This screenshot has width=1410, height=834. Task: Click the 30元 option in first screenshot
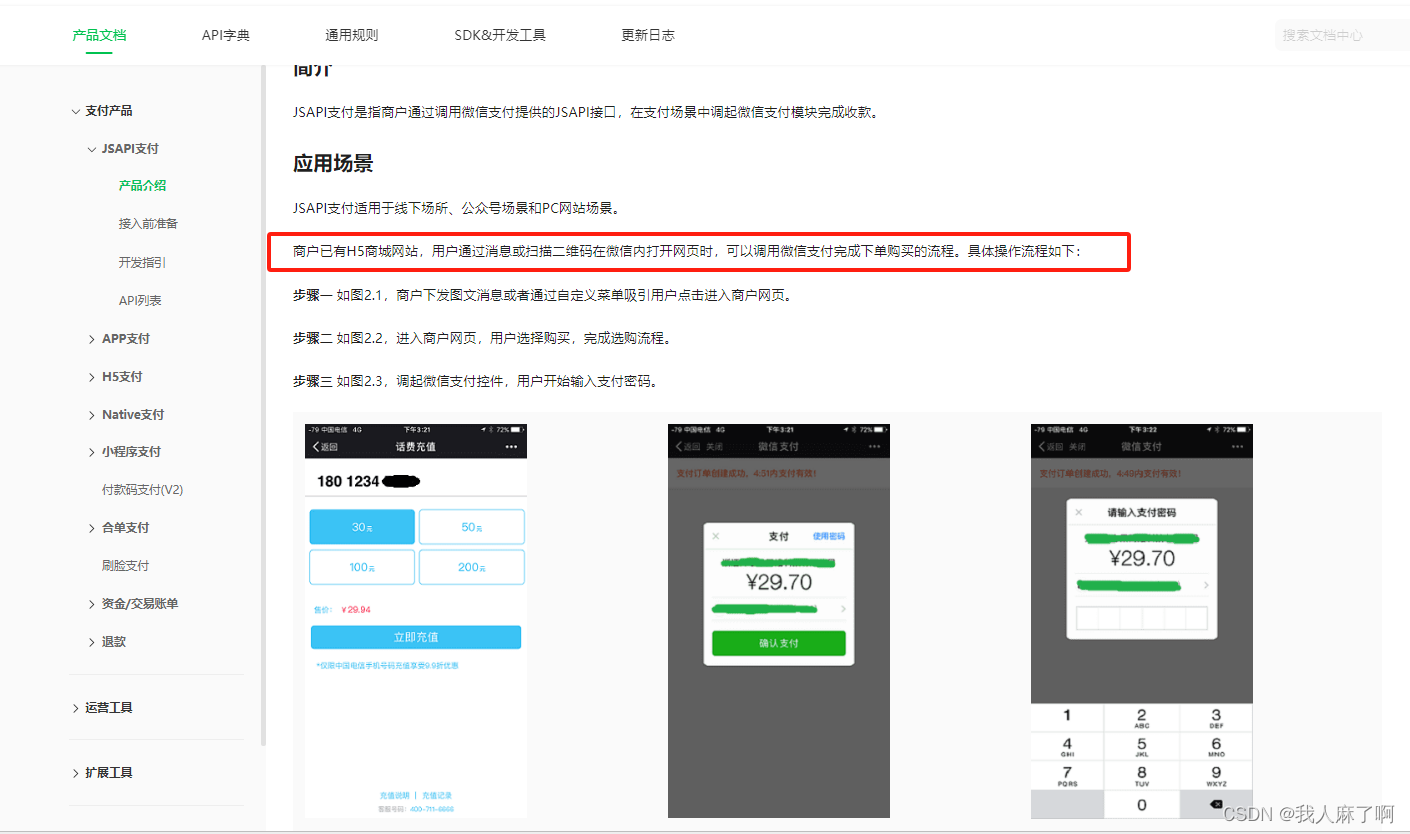362,527
